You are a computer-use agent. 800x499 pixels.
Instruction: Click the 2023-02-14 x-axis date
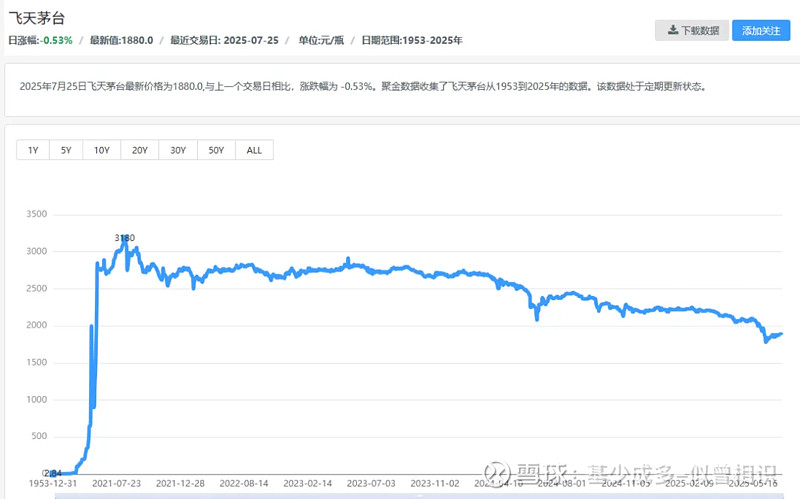tap(308, 483)
